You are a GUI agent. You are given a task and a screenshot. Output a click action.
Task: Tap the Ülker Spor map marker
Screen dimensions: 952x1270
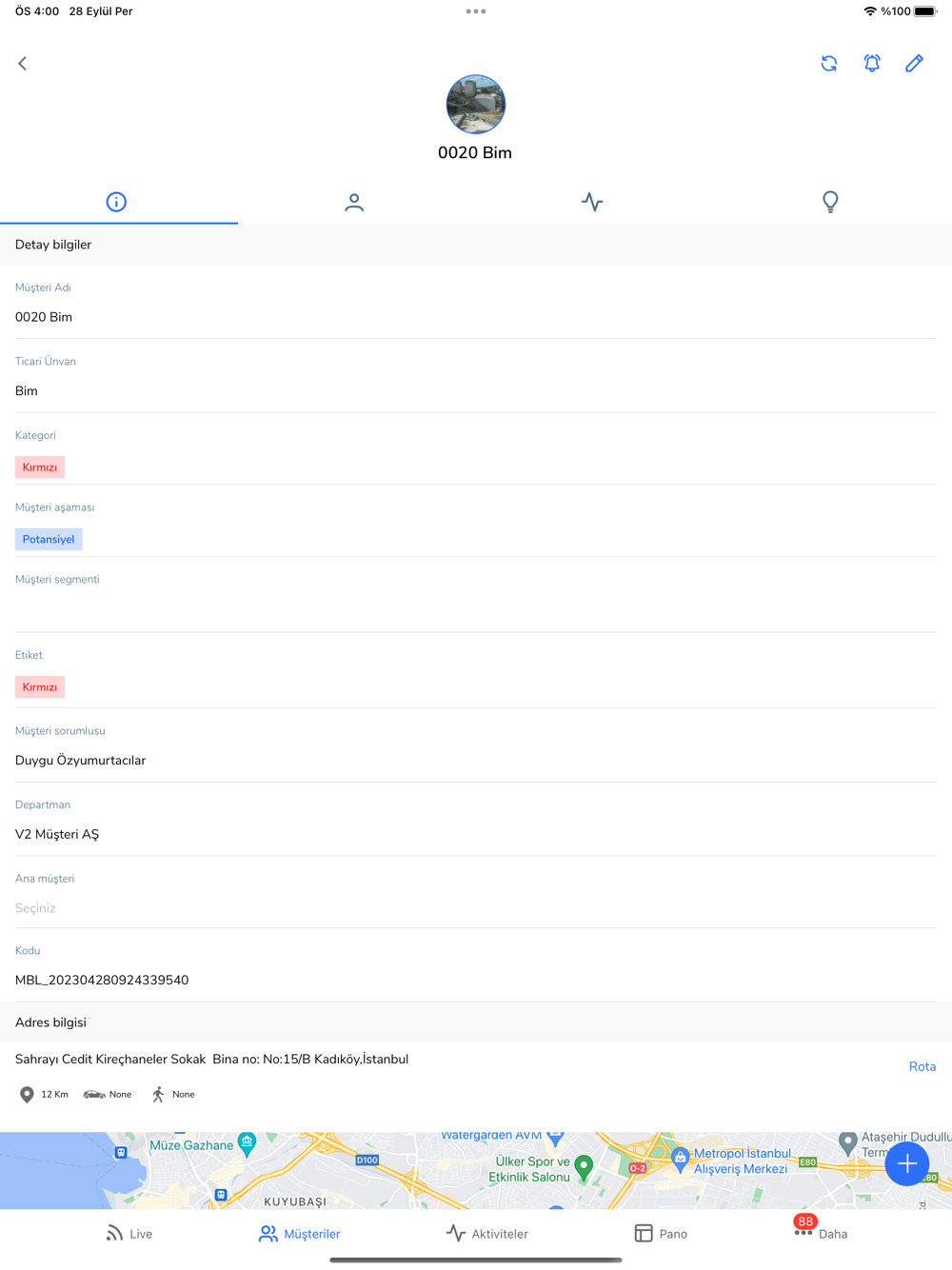(x=585, y=1167)
